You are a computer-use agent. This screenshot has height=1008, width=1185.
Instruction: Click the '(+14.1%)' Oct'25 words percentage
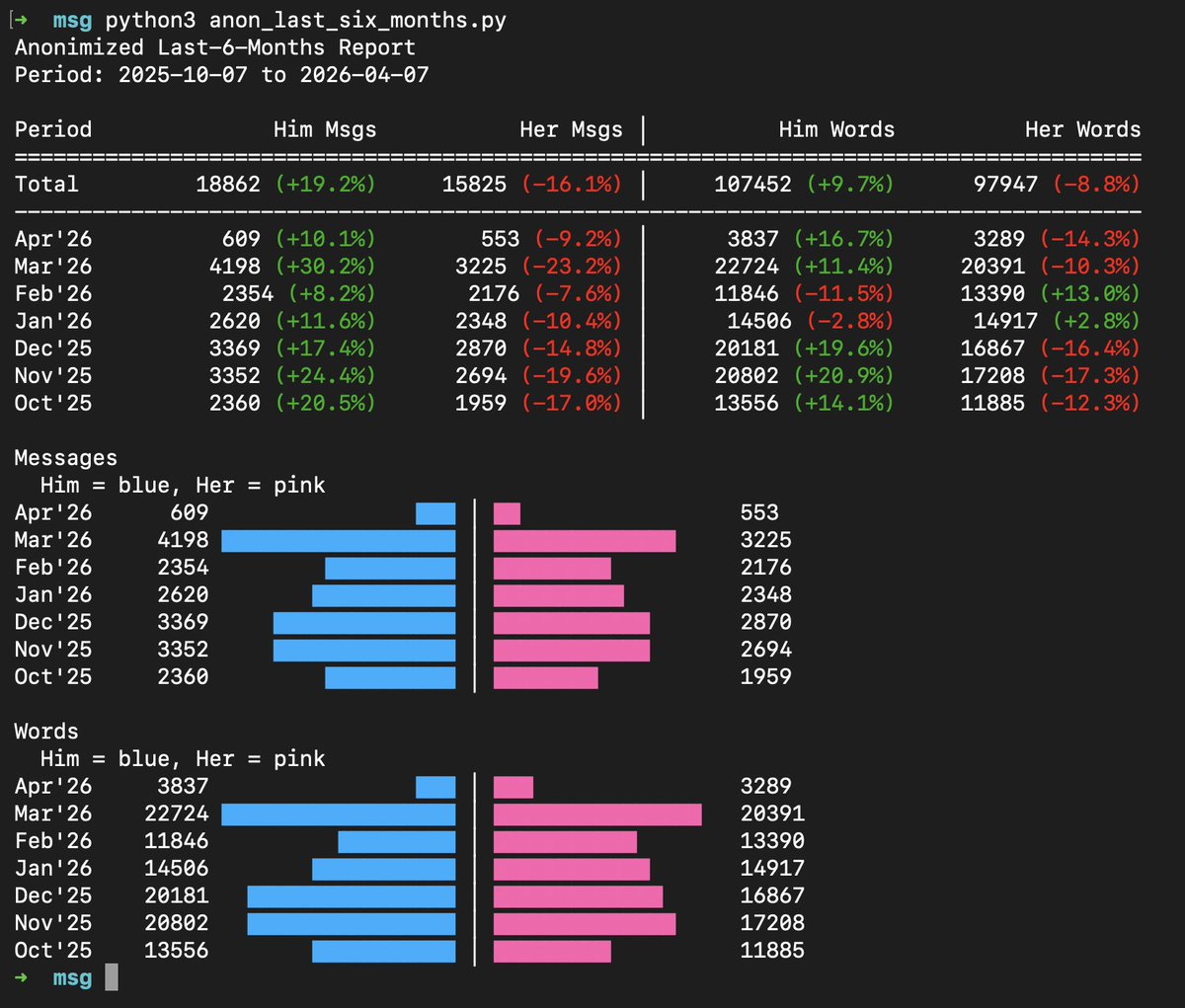(842, 403)
